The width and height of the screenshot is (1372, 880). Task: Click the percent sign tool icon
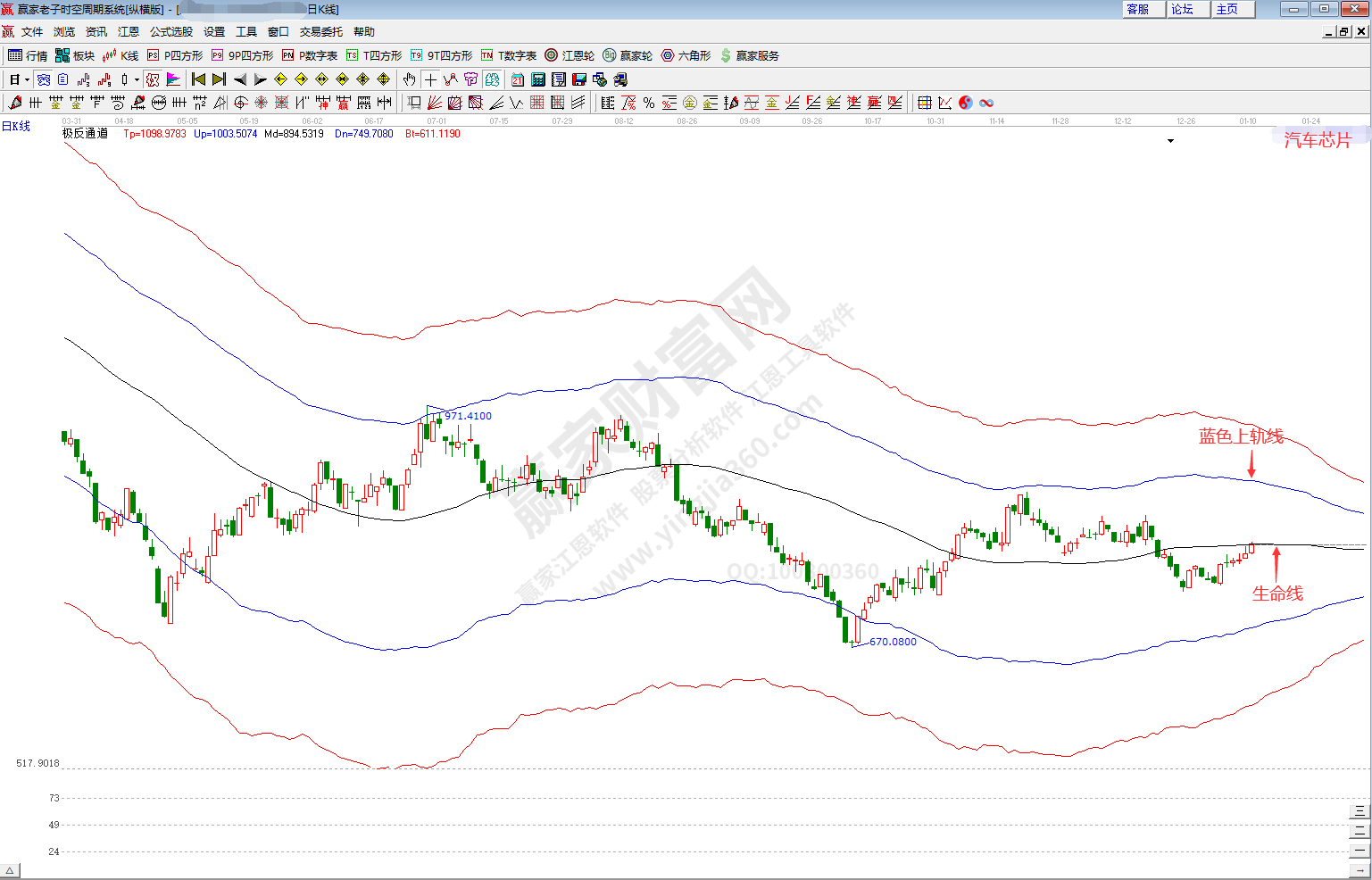(649, 103)
